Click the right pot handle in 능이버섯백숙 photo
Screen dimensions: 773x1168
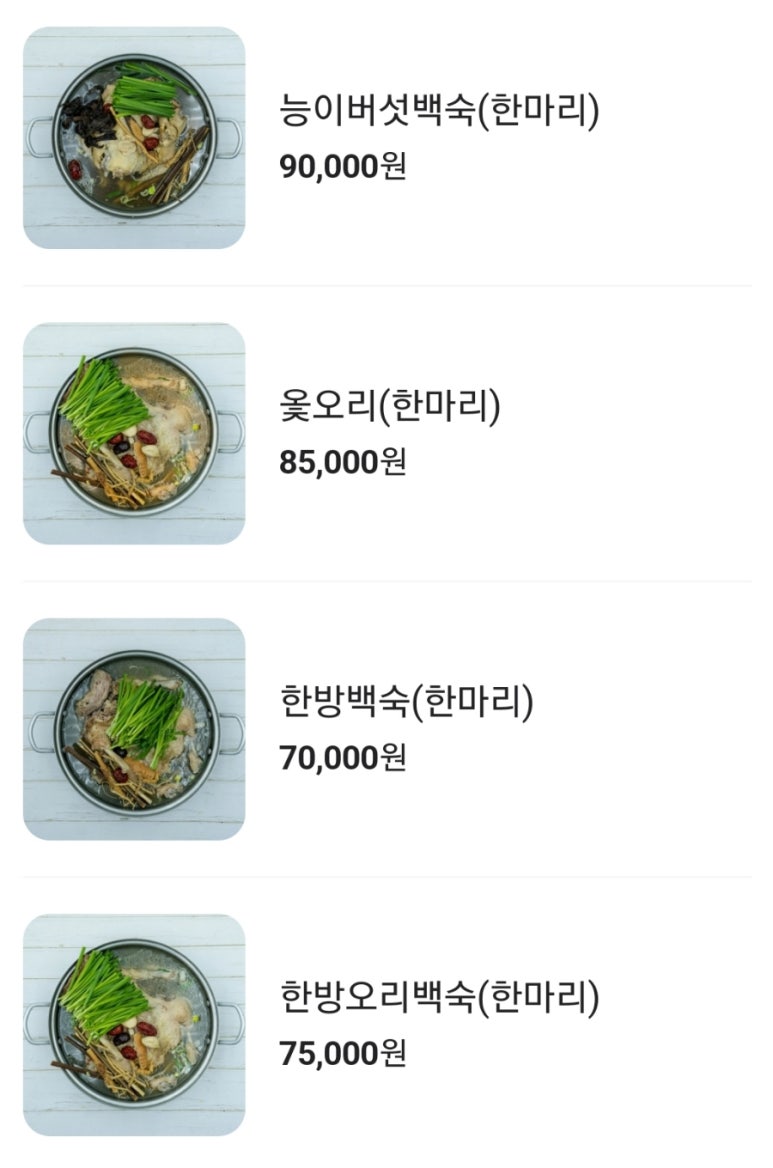232,138
